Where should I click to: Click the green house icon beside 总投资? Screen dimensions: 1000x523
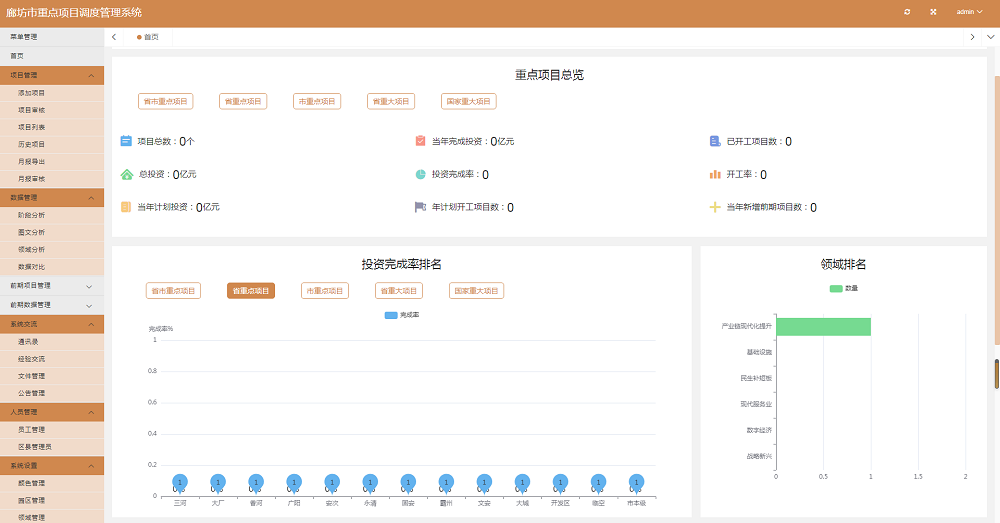(126, 174)
